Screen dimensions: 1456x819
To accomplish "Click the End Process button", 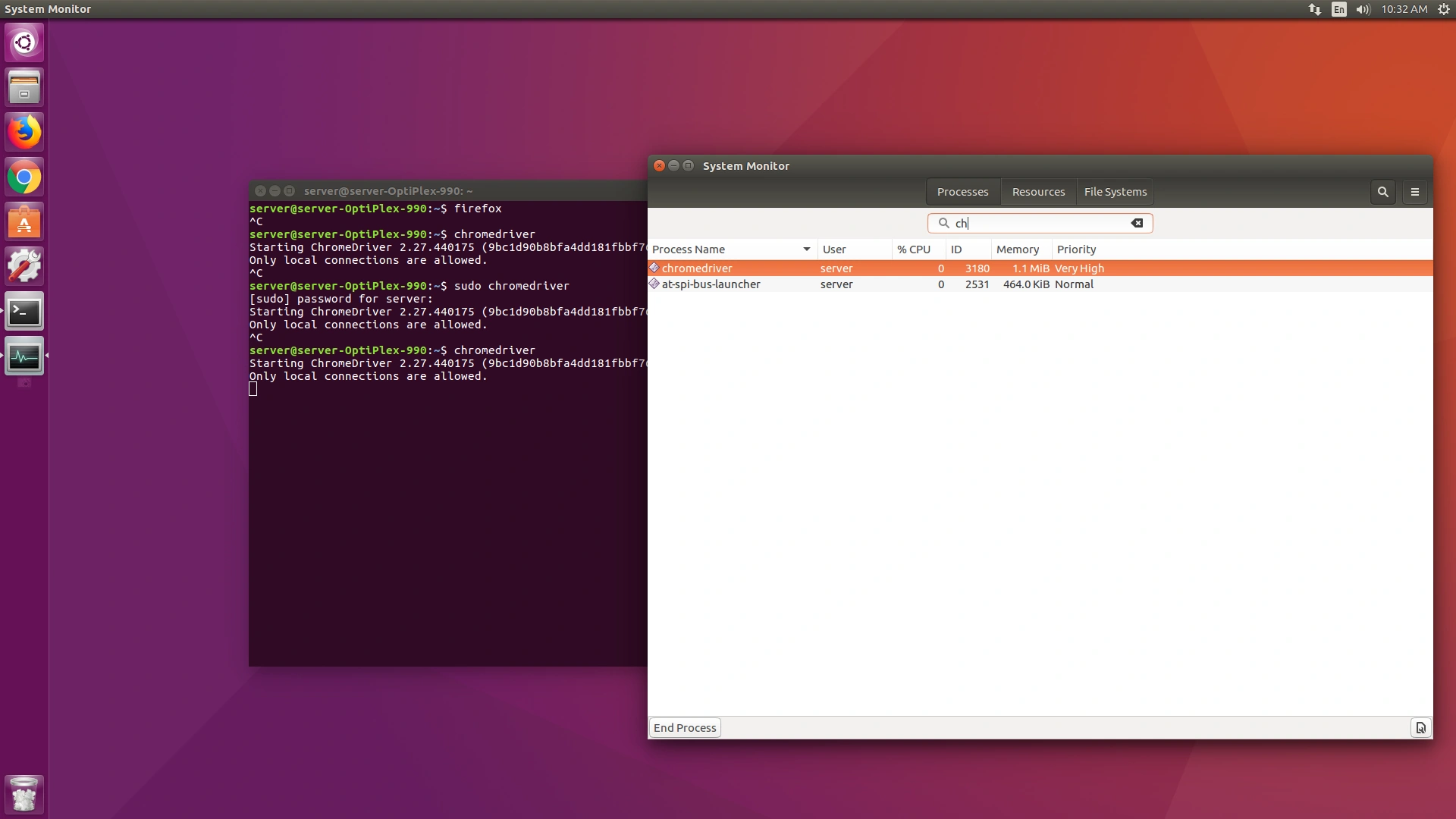I will [x=684, y=727].
